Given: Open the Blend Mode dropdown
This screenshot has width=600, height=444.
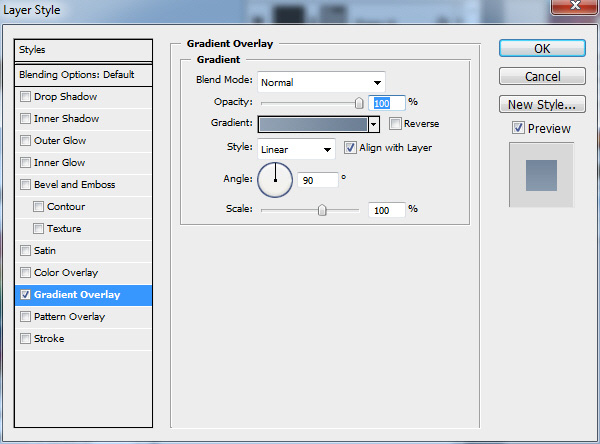Looking at the screenshot, I should 321,82.
